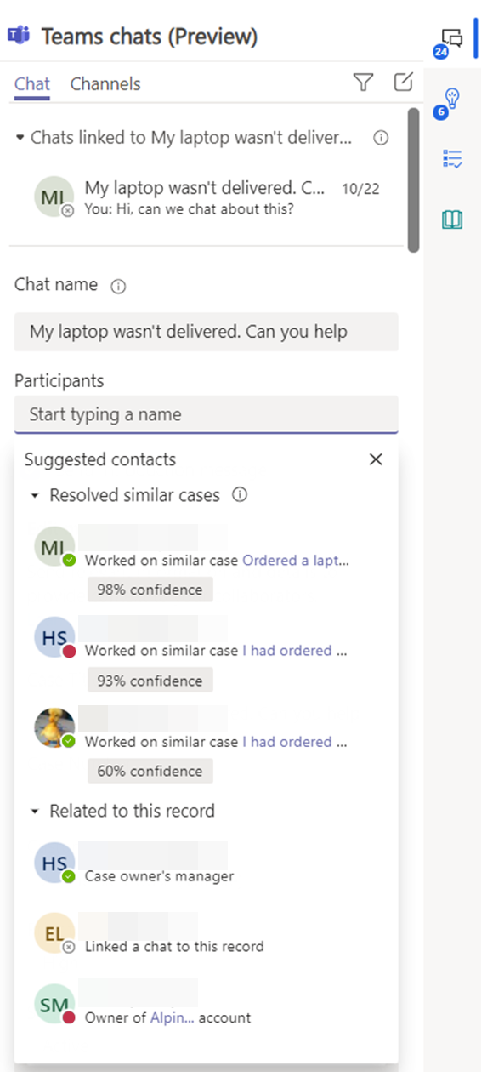Collapse Resolved similar cases section

(36, 496)
